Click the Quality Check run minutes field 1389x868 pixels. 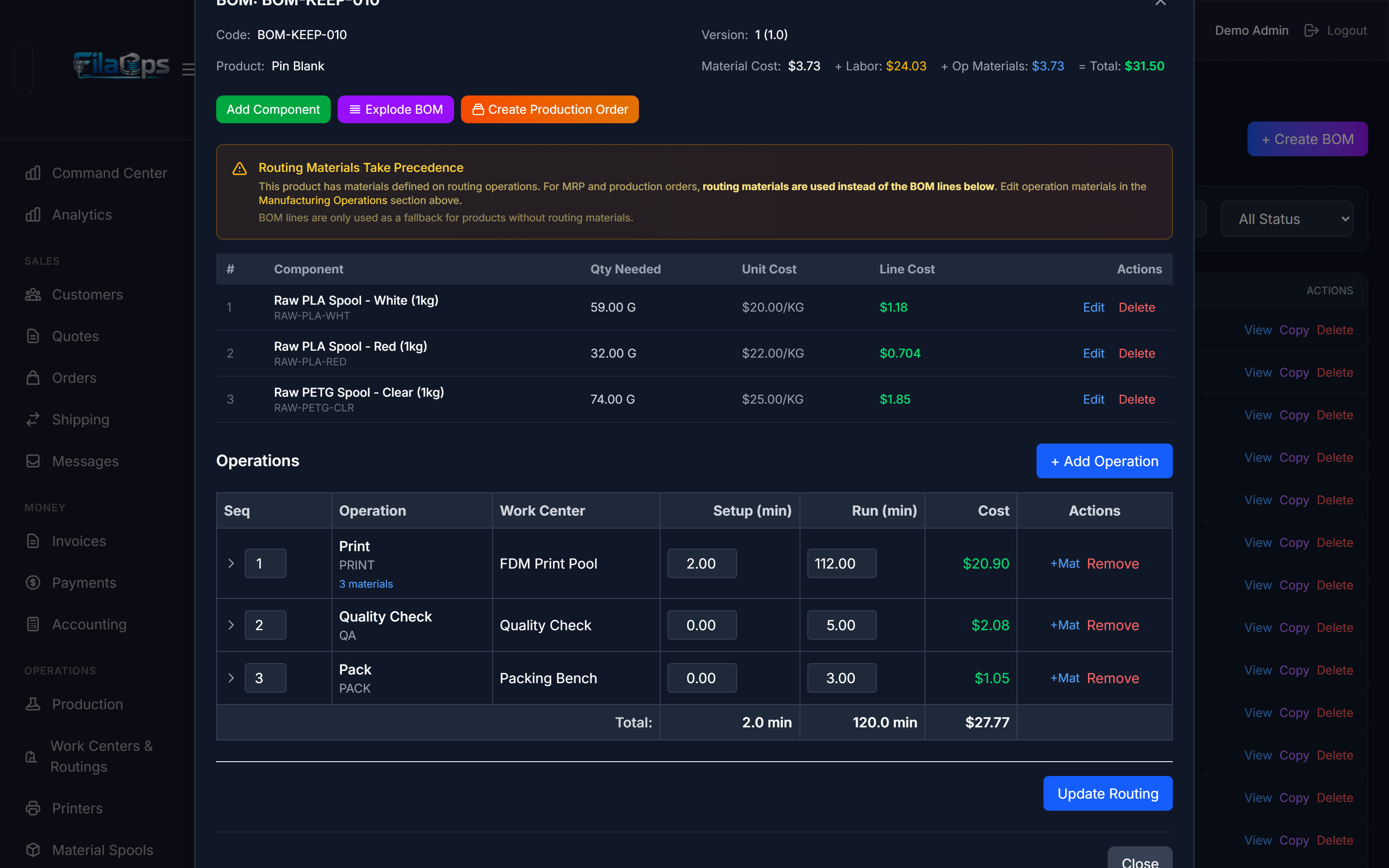(842, 625)
